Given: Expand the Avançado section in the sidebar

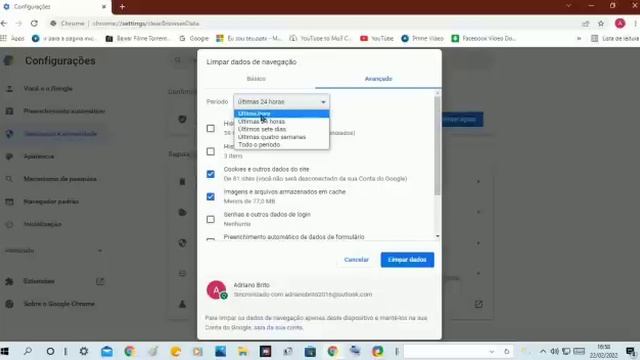Looking at the screenshot, I should (53, 251).
